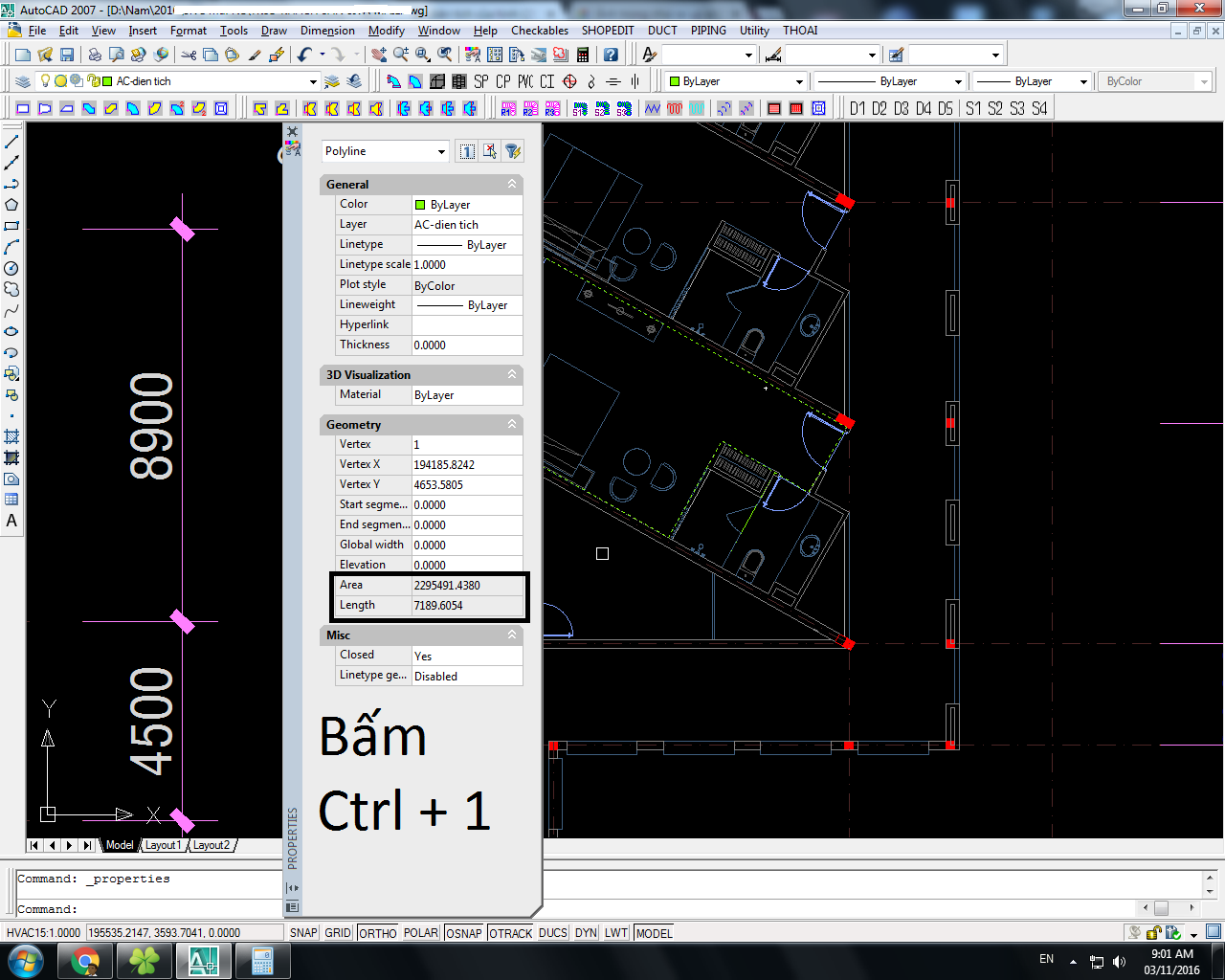Screen dimensions: 1225x980
Task: Toggle ORTHO mode in status bar
Action: click(x=378, y=933)
